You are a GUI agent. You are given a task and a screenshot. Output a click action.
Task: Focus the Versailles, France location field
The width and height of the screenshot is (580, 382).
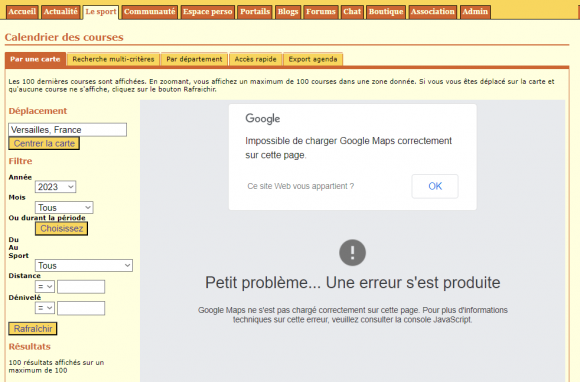67,130
